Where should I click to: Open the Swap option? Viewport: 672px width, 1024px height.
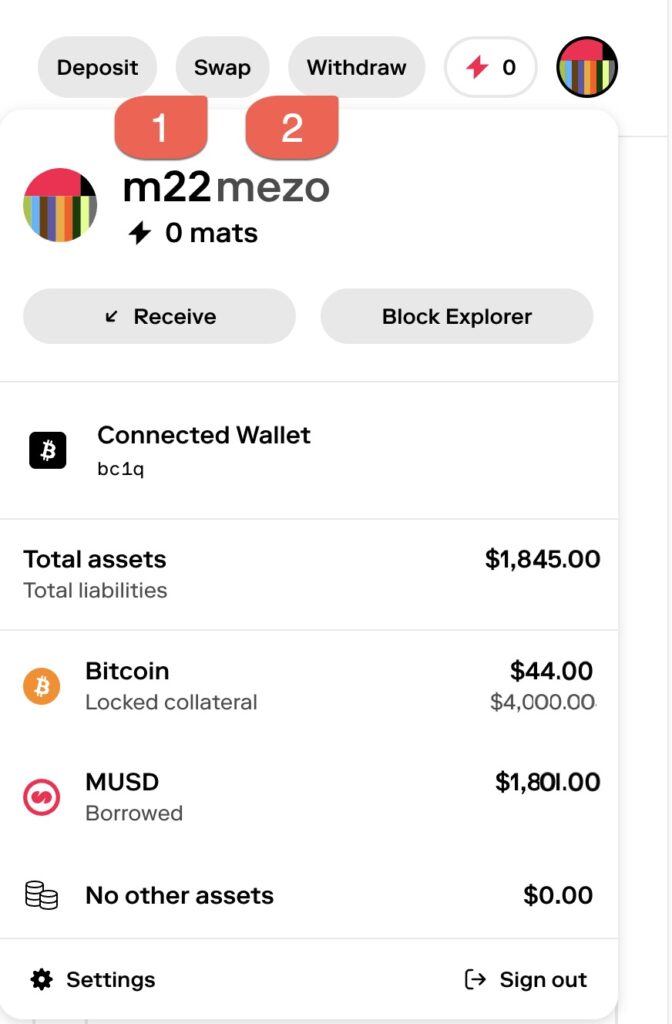[x=222, y=68]
